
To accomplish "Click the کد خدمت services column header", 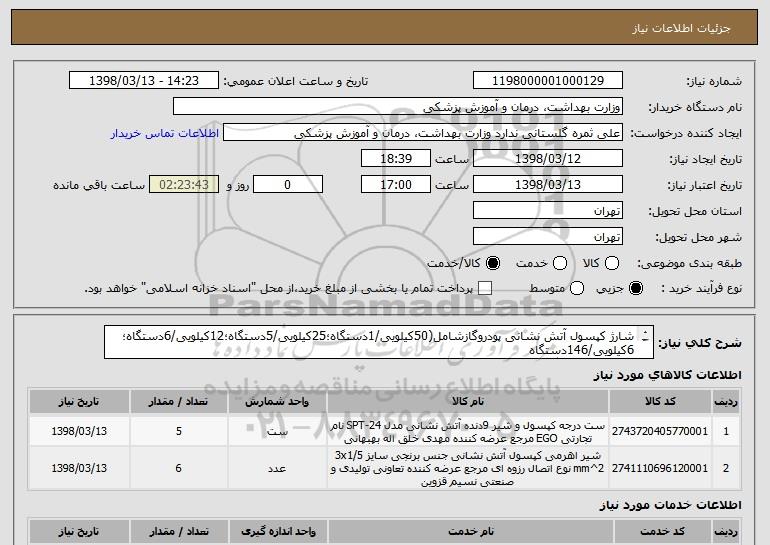I will [662, 531].
